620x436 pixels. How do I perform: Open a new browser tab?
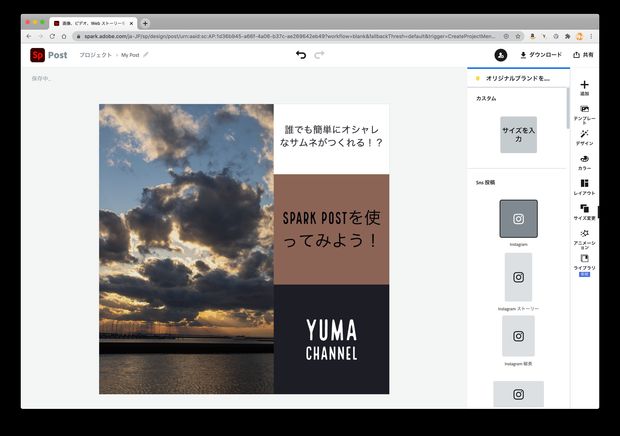(x=145, y=23)
